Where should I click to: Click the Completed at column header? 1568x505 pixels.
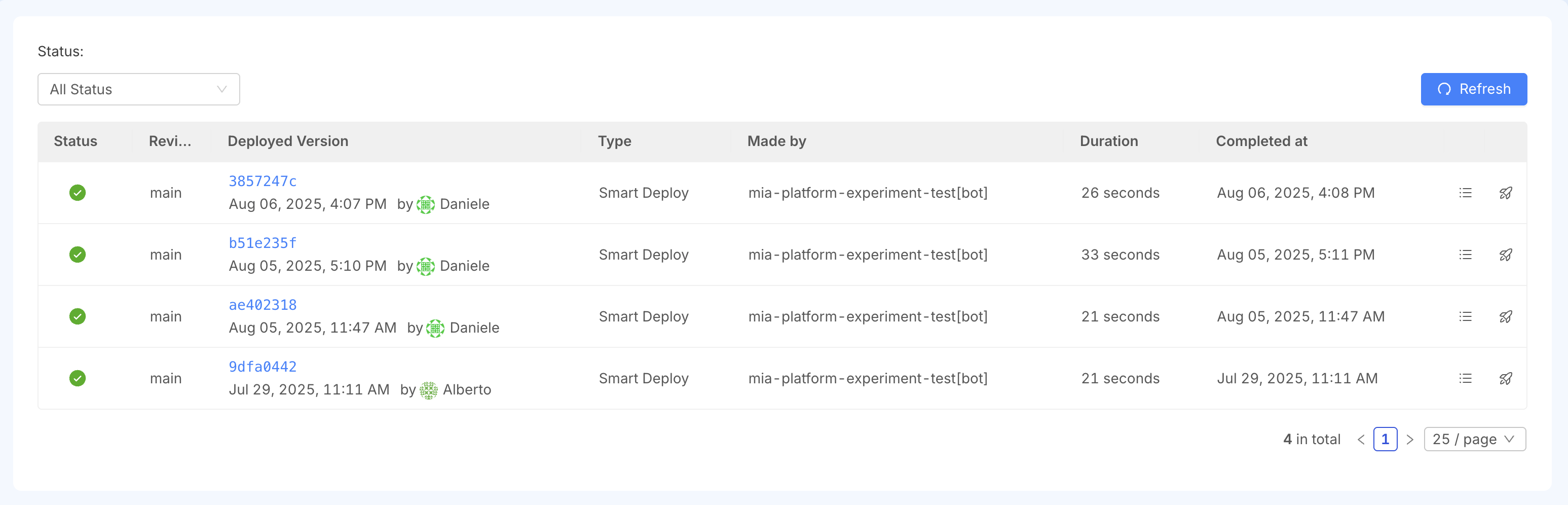click(1261, 141)
